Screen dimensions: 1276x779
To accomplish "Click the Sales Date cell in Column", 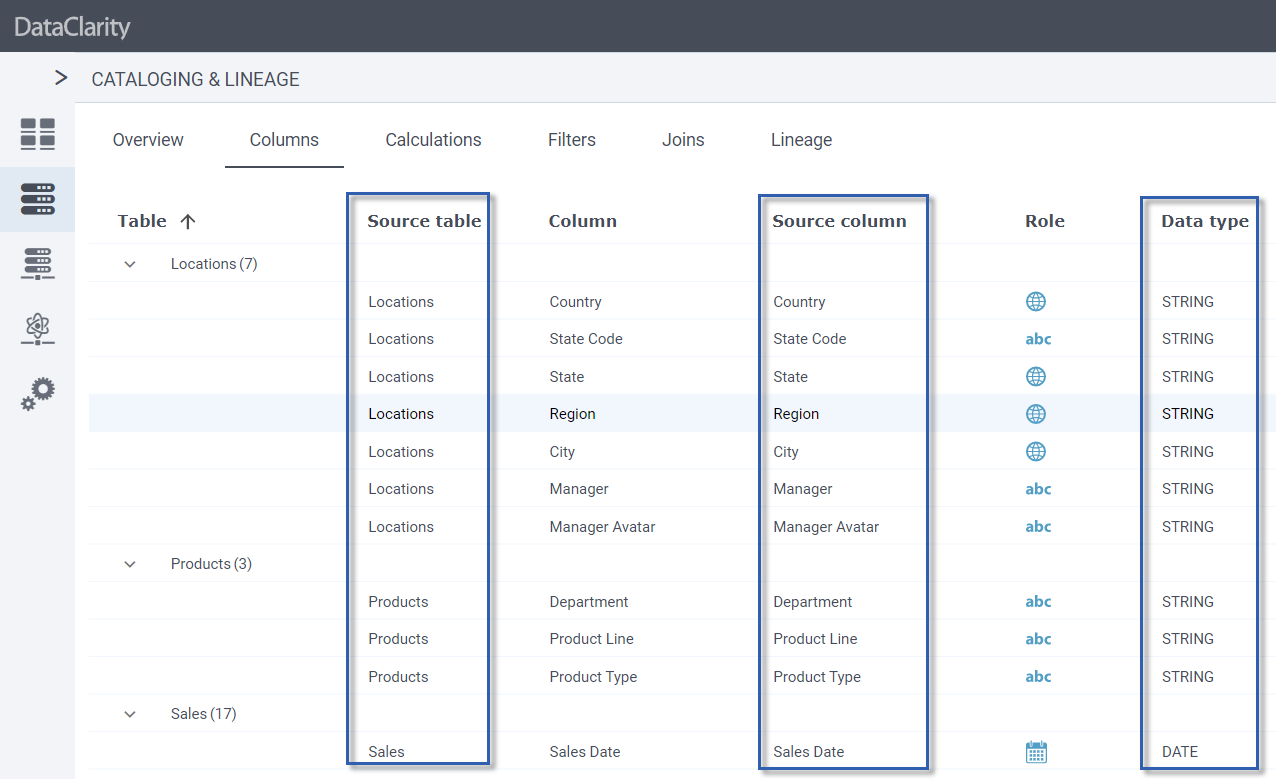I will 585,752.
